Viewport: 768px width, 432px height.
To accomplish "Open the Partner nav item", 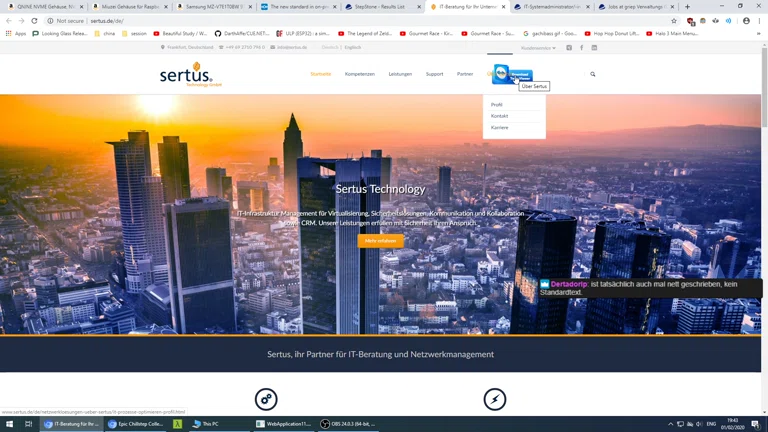I will (x=465, y=74).
